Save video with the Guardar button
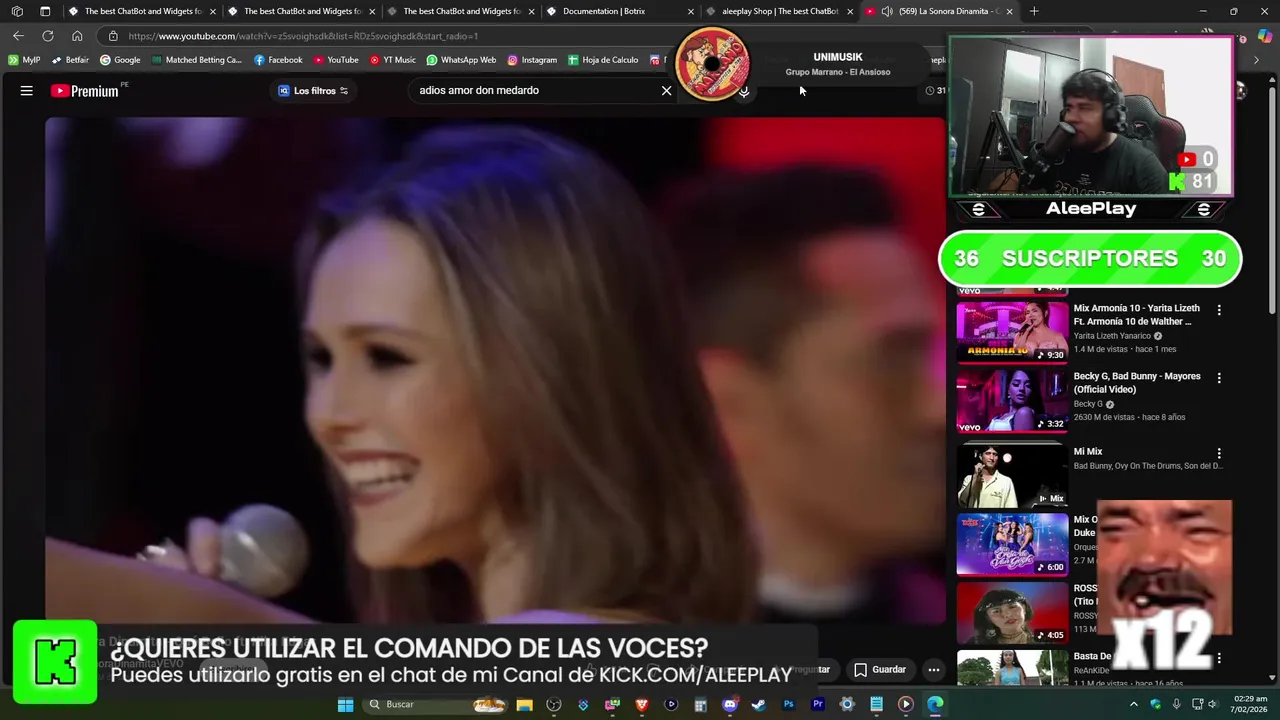1280x720 pixels. pos(880,670)
